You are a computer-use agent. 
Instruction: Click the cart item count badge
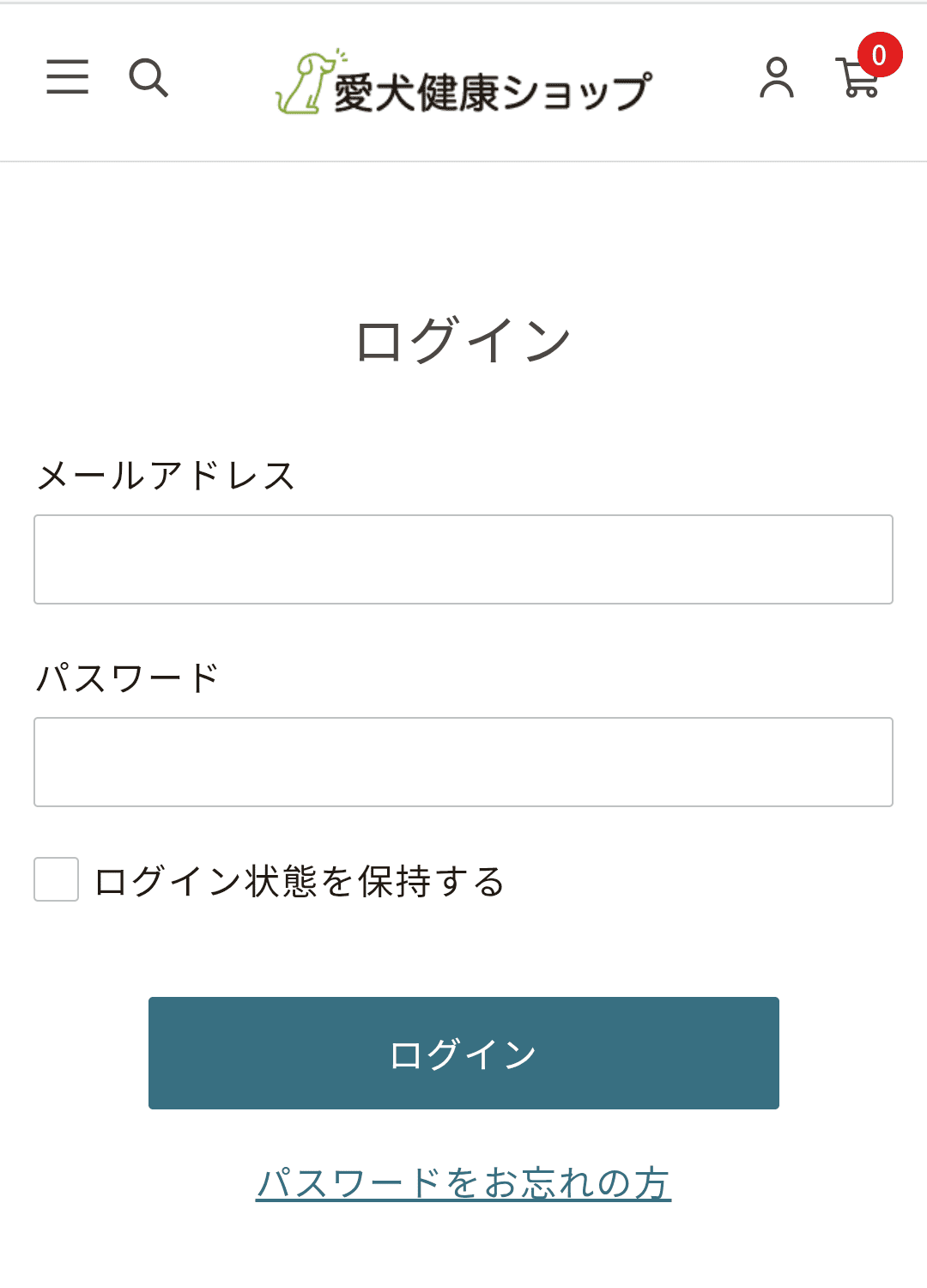point(878,54)
